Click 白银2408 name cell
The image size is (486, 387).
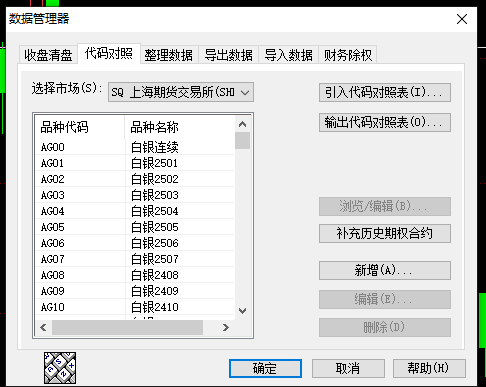[x=180, y=275]
